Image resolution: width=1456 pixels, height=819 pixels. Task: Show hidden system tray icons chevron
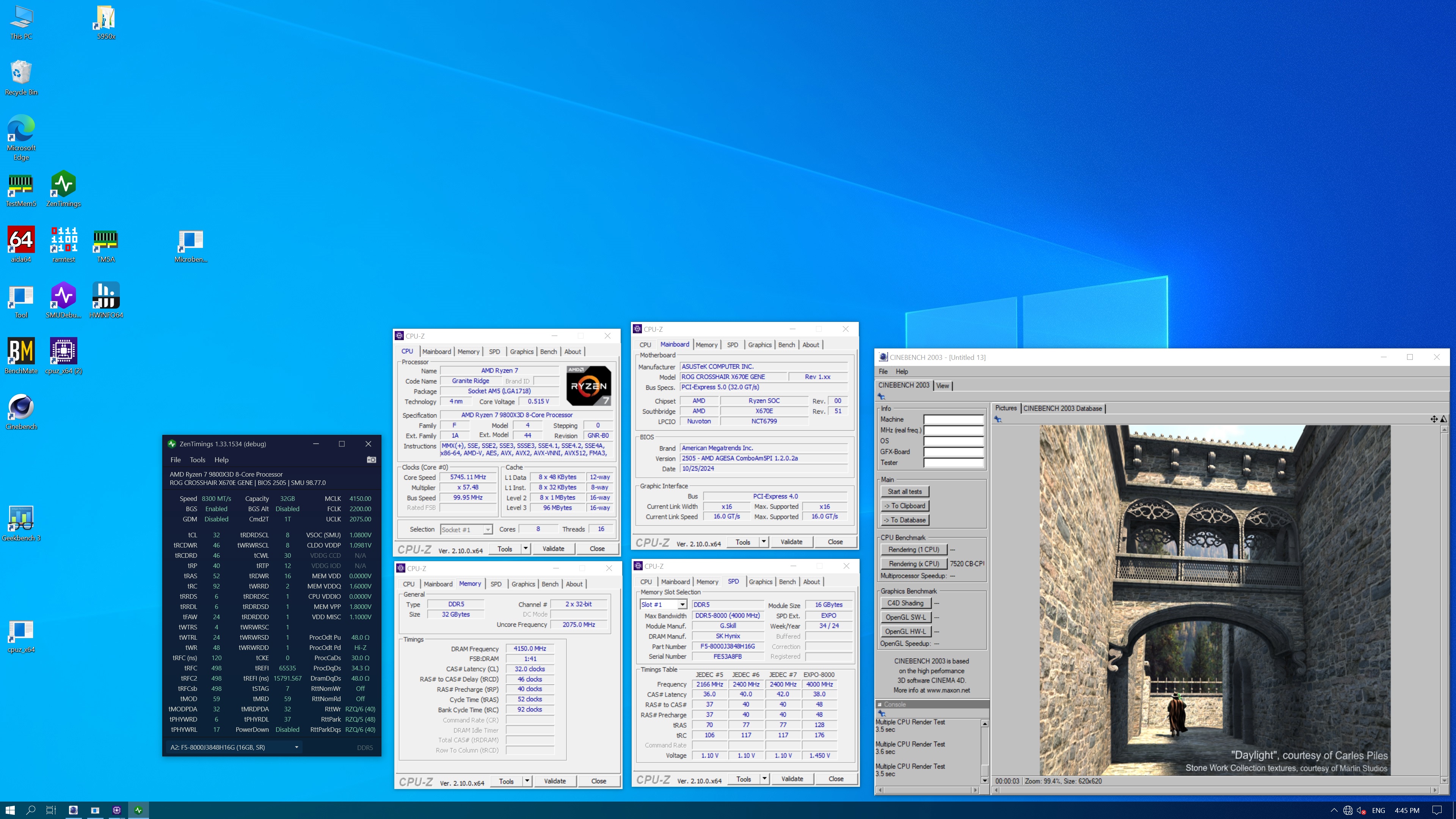pyautogui.click(x=1334, y=811)
